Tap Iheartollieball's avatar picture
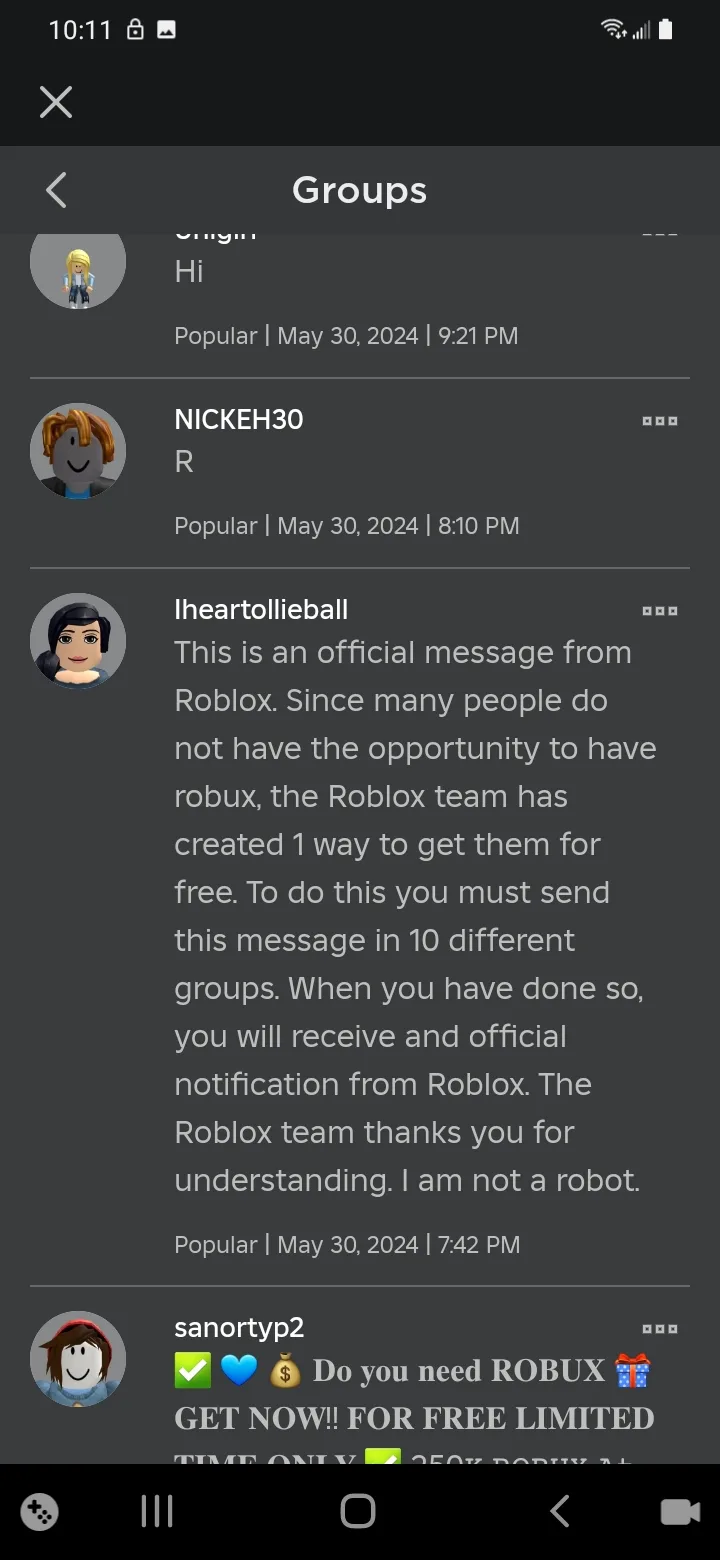Viewport: 720px width, 1560px height. point(78,641)
